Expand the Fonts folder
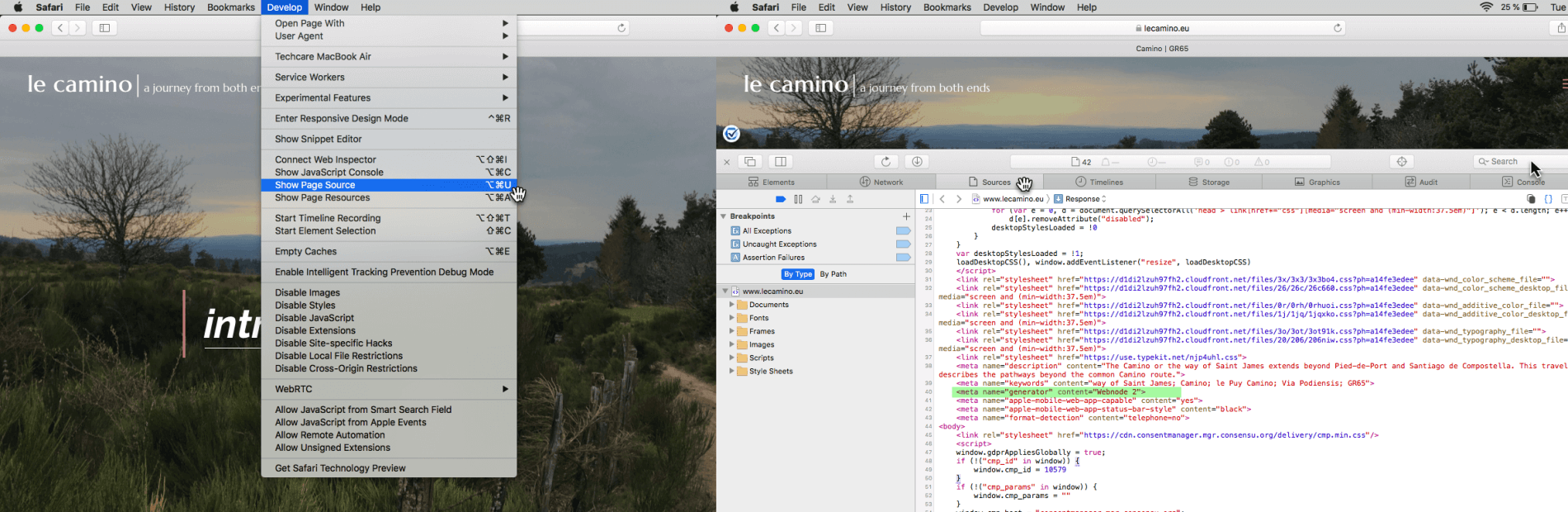The width and height of the screenshot is (1568, 512). click(731, 318)
